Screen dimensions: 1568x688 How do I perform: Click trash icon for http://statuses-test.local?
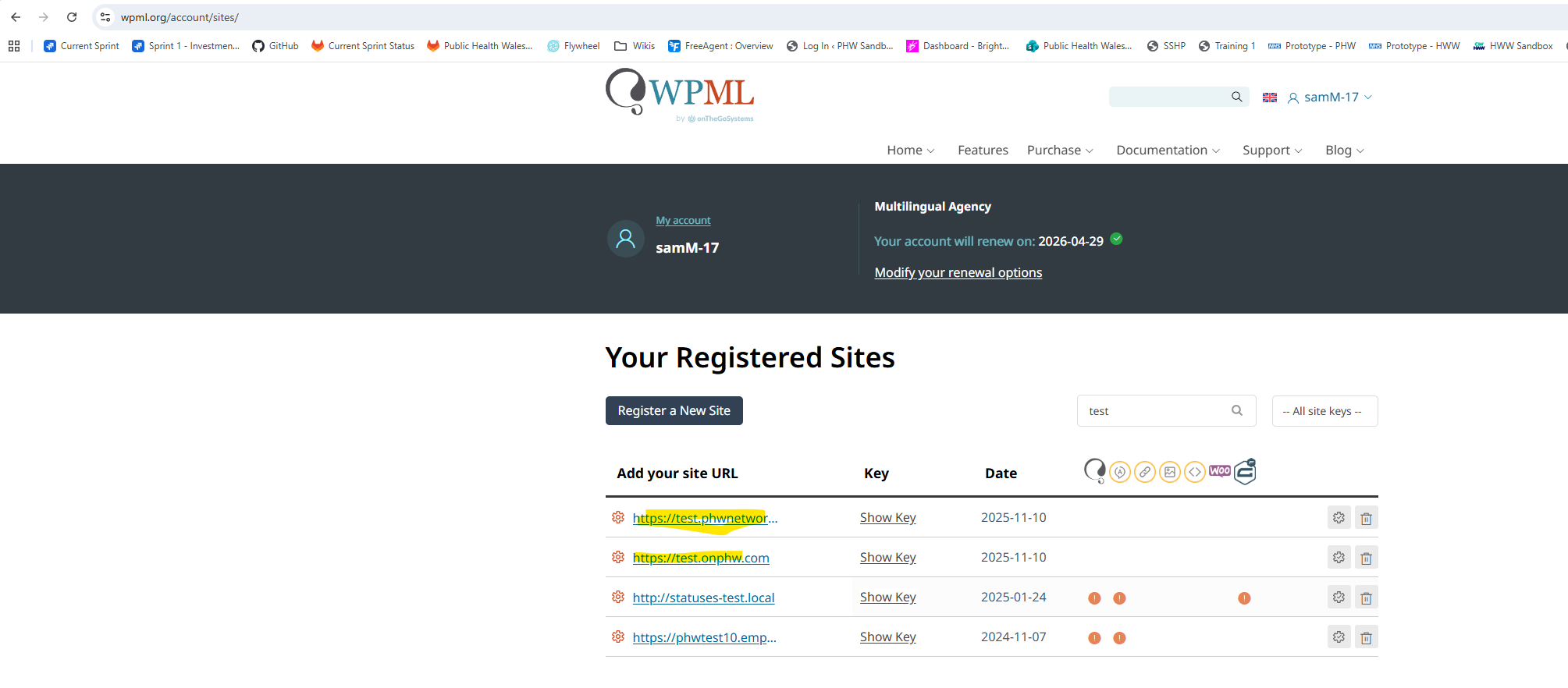tap(1366, 598)
